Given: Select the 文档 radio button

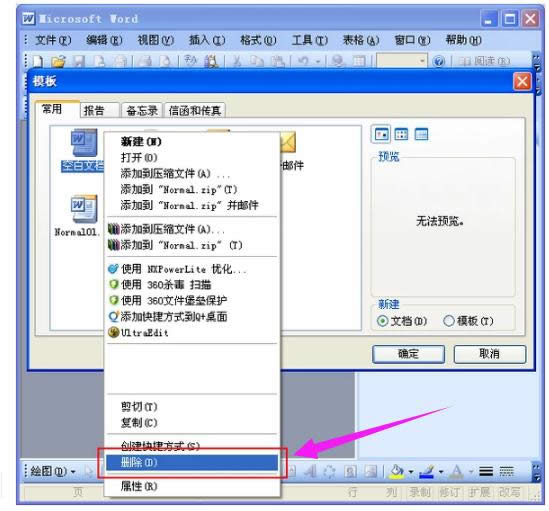Looking at the screenshot, I should pos(383,321).
